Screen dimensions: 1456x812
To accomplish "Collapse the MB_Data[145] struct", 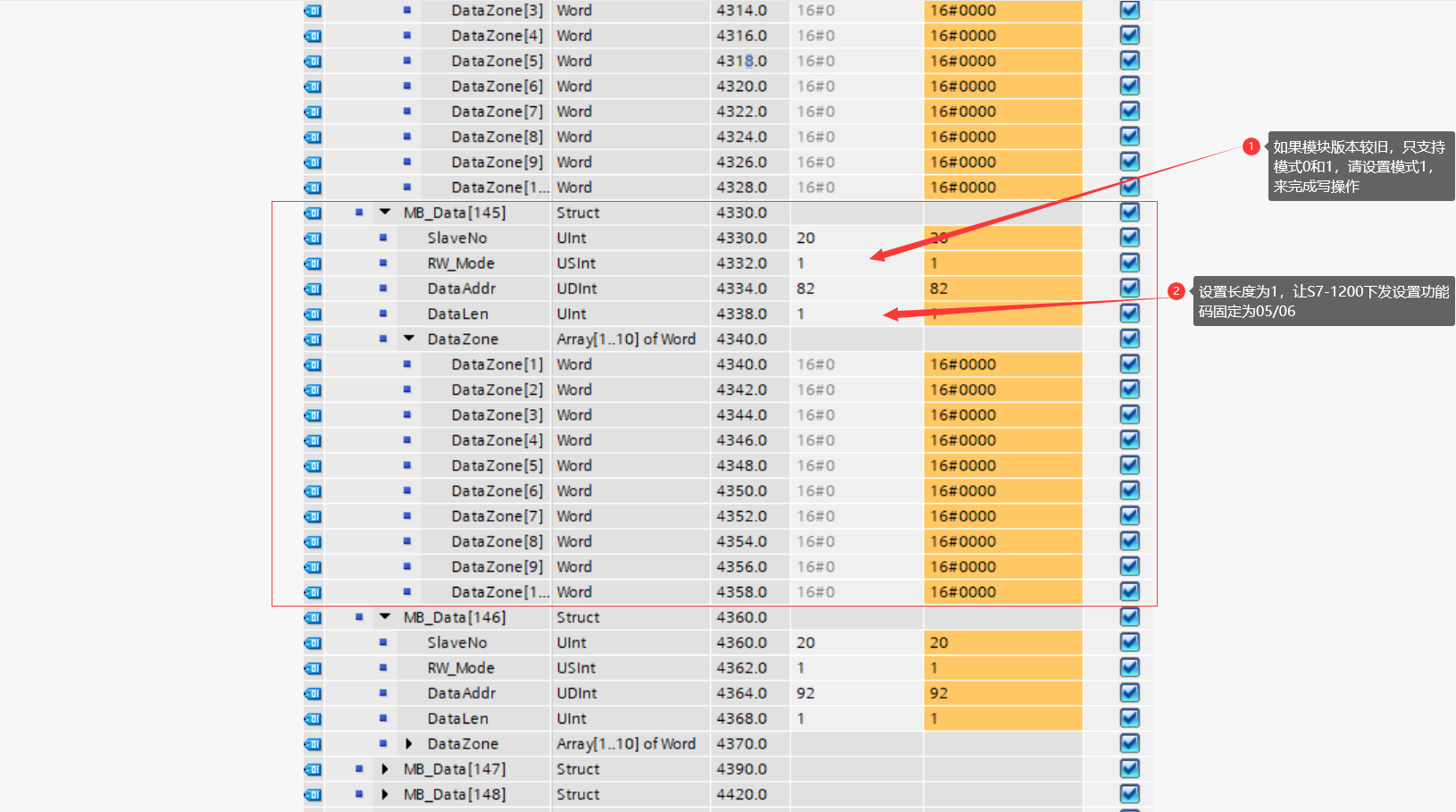I will coord(385,213).
